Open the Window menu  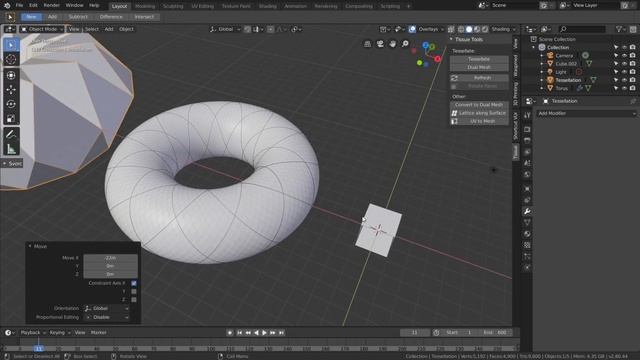(x=74, y=5)
